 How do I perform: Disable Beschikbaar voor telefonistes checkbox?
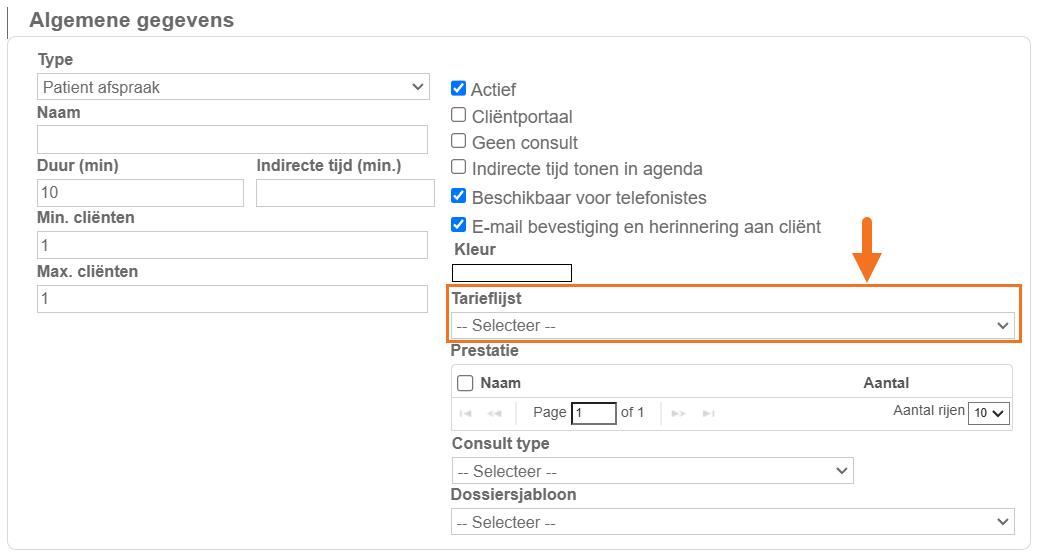[459, 197]
